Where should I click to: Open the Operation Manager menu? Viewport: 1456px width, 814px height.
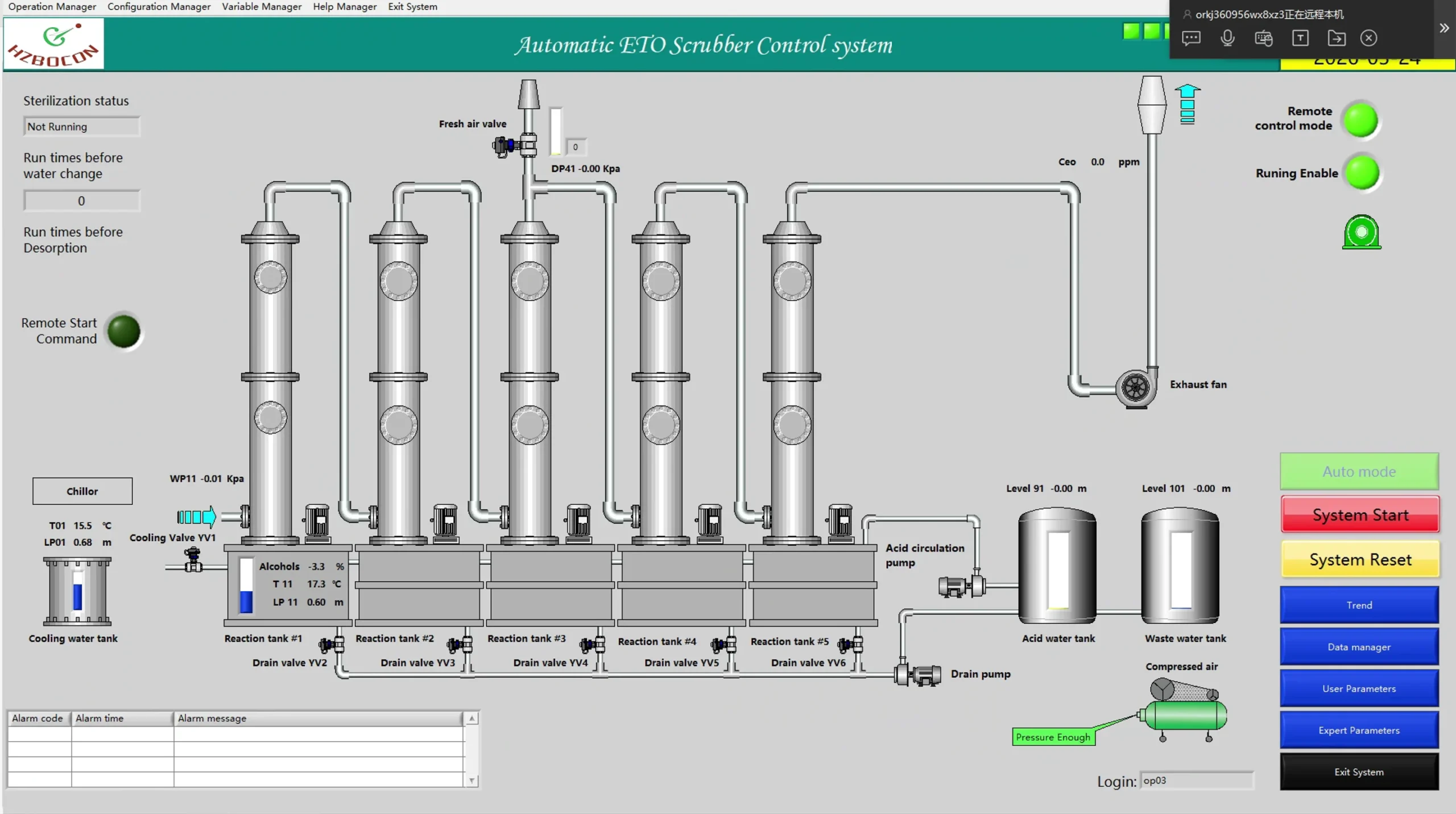point(51,7)
